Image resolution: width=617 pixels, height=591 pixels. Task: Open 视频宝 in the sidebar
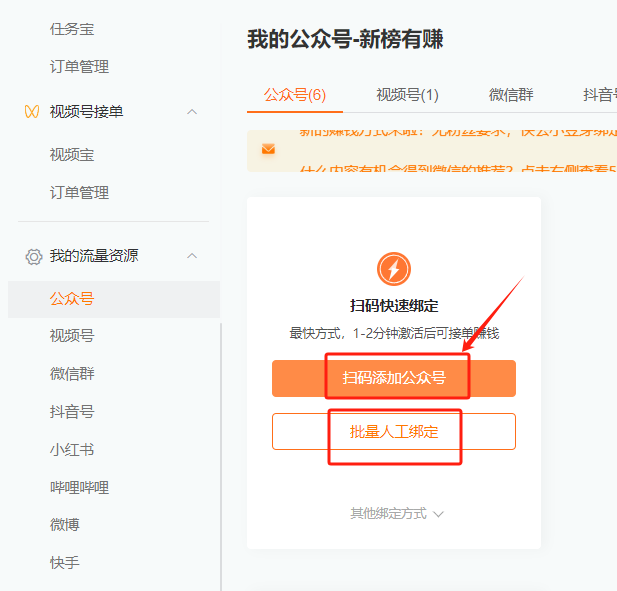click(x=72, y=155)
